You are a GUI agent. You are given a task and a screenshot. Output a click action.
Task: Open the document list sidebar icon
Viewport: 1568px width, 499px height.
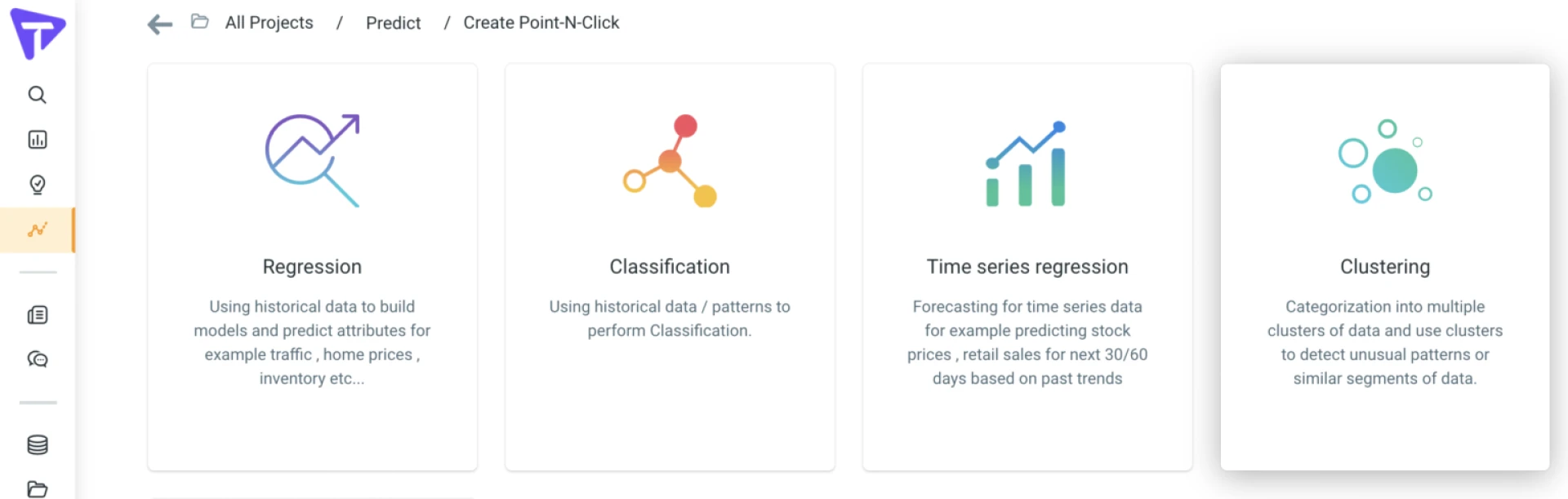38,315
